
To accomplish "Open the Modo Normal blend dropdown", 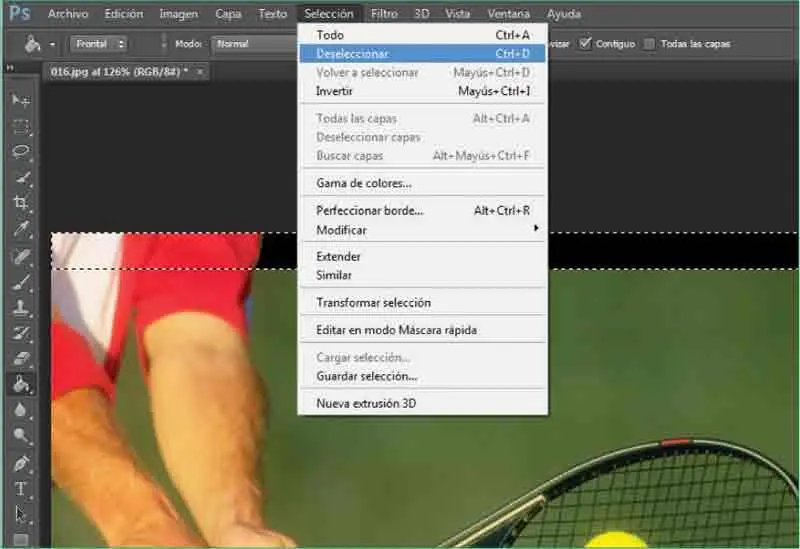I will click(x=254, y=44).
